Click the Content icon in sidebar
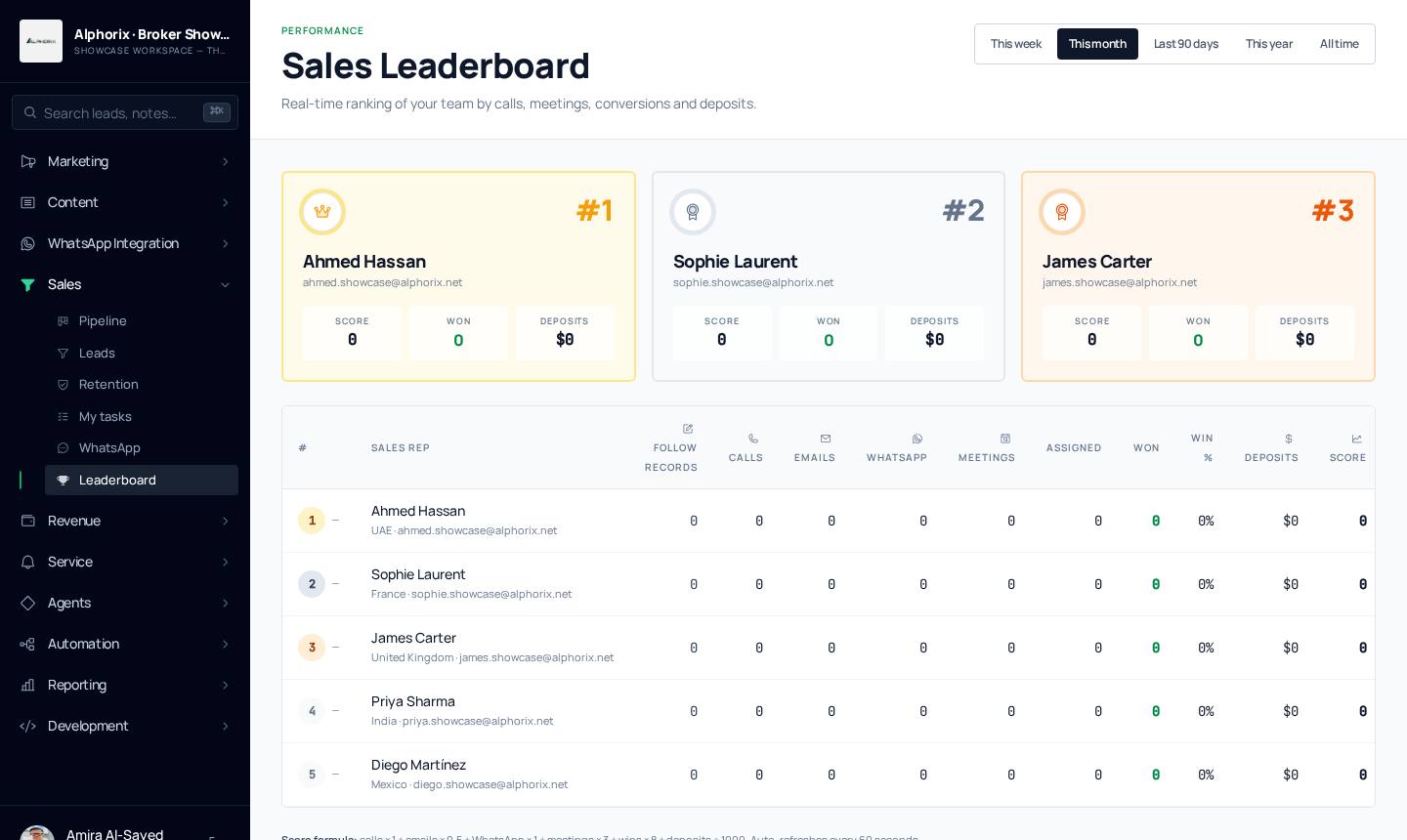The width and height of the screenshot is (1407, 840). point(28,202)
